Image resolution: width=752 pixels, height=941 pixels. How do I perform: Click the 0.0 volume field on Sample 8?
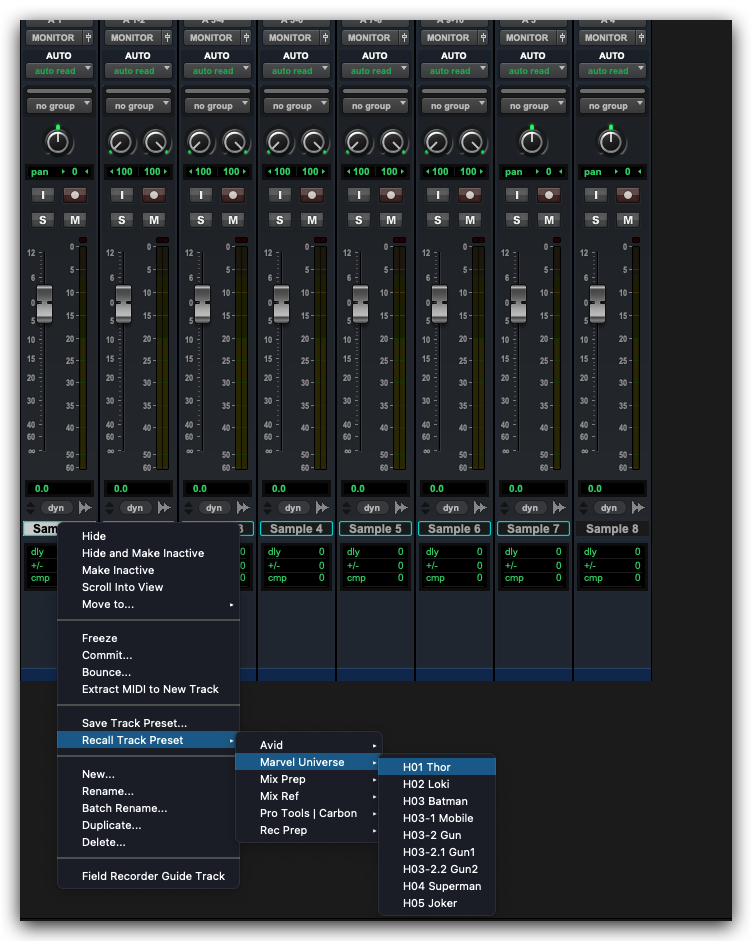(x=611, y=489)
